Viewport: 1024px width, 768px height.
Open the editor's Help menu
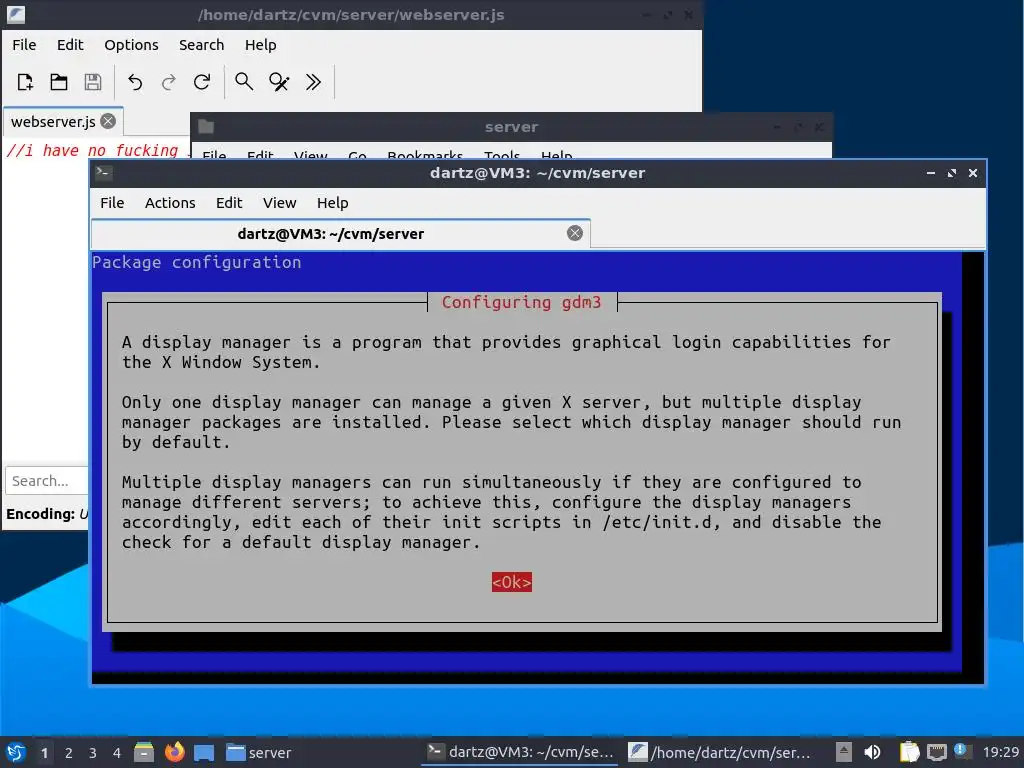(x=261, y=44)
